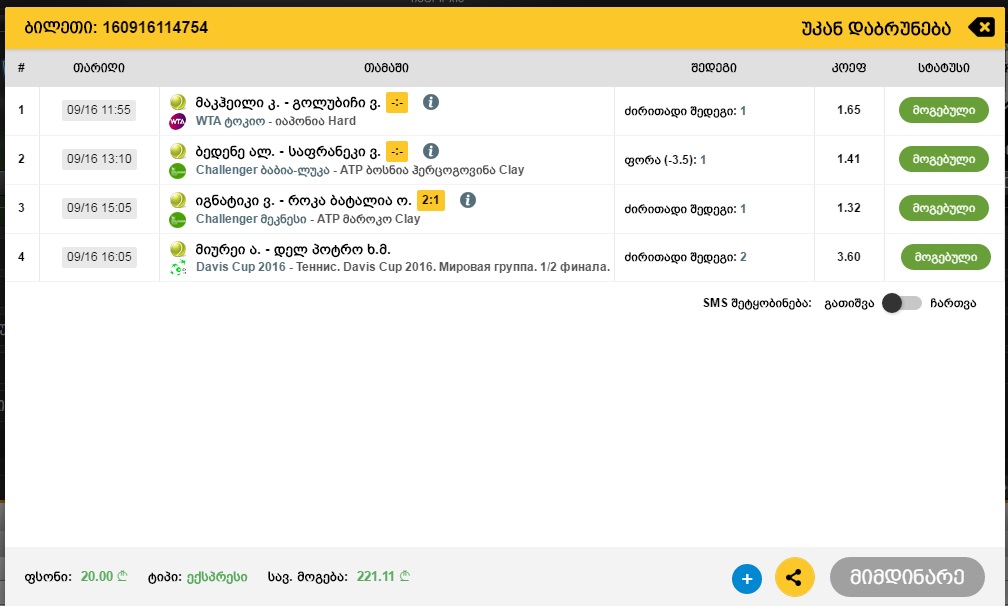Click Challenger ბანია-ლუკა tournament text
The height and width of the screenshot is (606, 1008).
pyautogui.click(x=262, y=170)
